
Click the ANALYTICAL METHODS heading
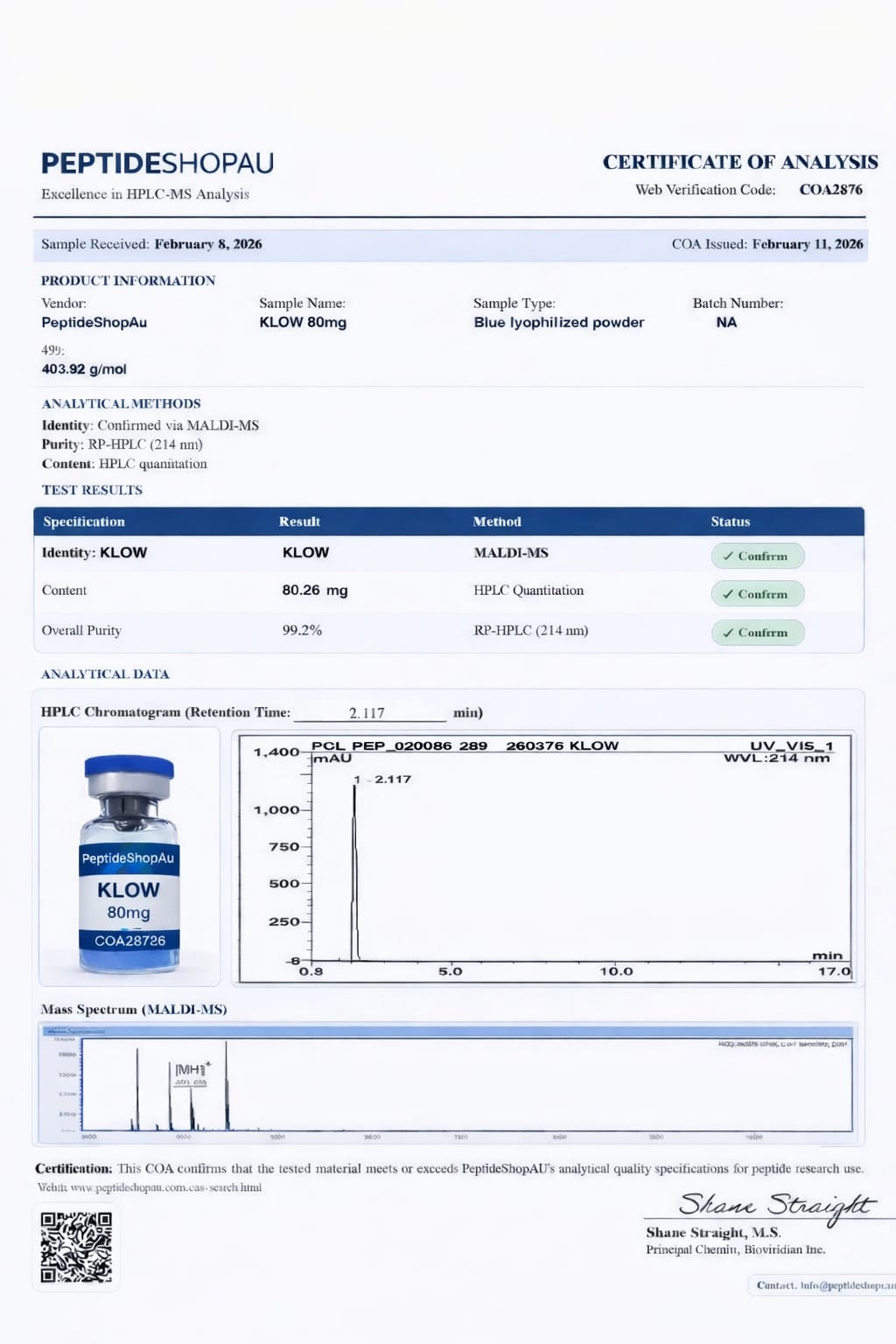[122, 403]
